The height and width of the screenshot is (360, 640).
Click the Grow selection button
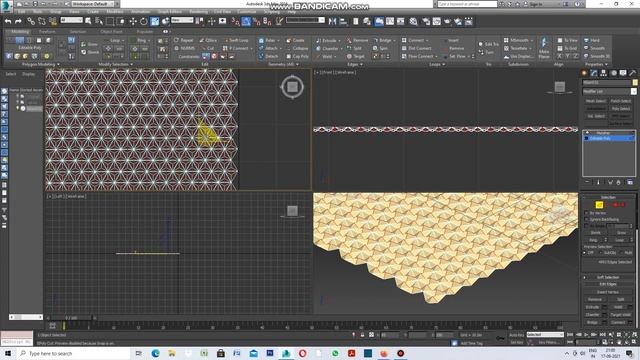click(x=621, y=233)
